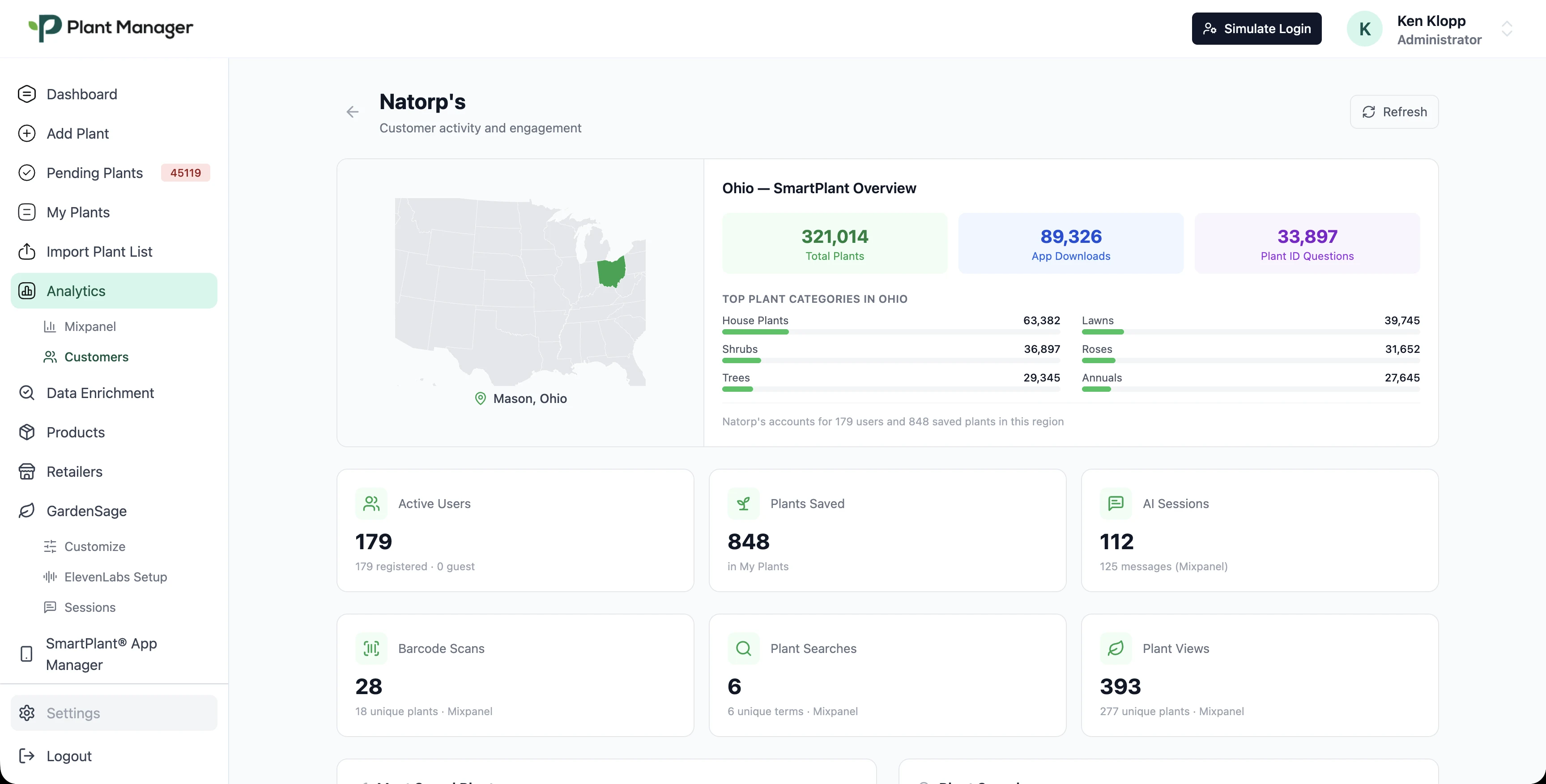Click the Customize sliders icon

pos(50,547)
